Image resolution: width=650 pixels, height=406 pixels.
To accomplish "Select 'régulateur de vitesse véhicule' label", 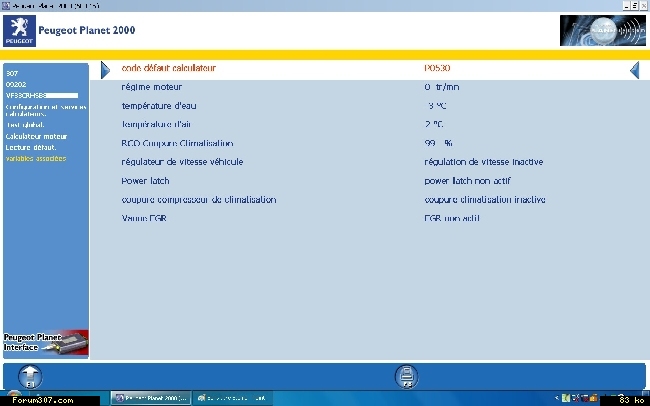I will [182, 162].
